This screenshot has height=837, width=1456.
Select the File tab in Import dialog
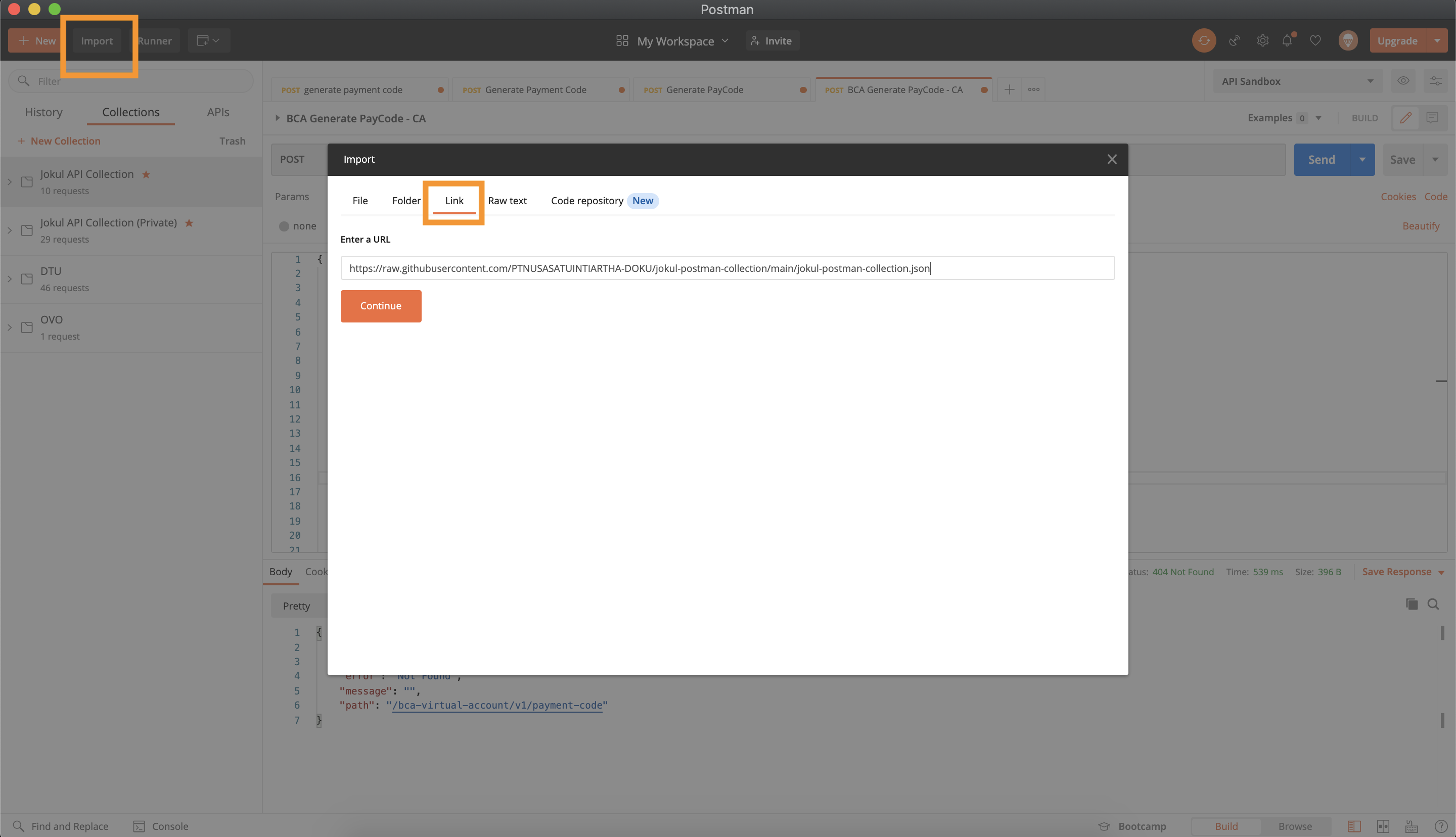pyautogui.click(x=359, y=200)
